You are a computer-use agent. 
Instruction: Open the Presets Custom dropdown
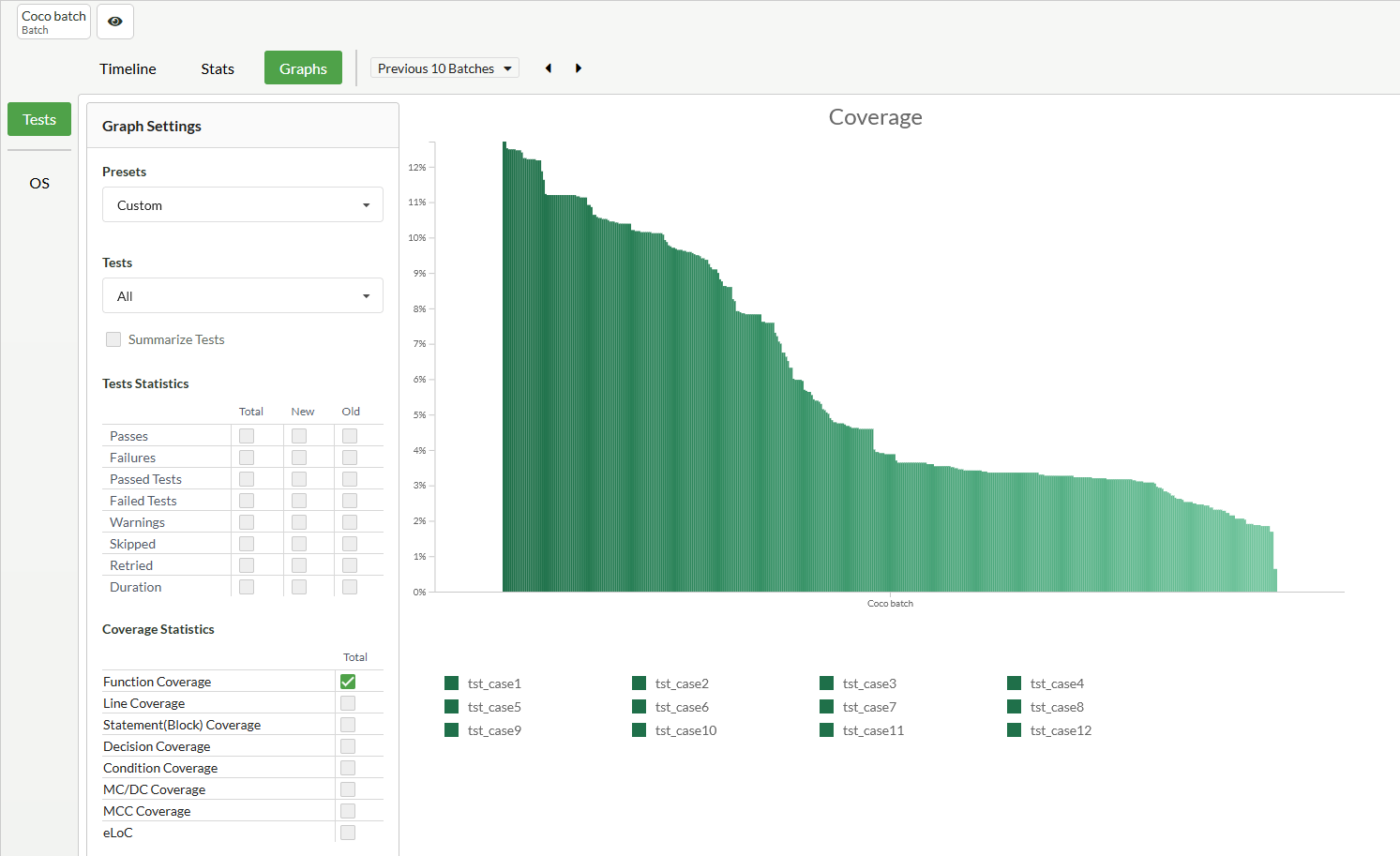pyautogui.click(x=242, y=205)
